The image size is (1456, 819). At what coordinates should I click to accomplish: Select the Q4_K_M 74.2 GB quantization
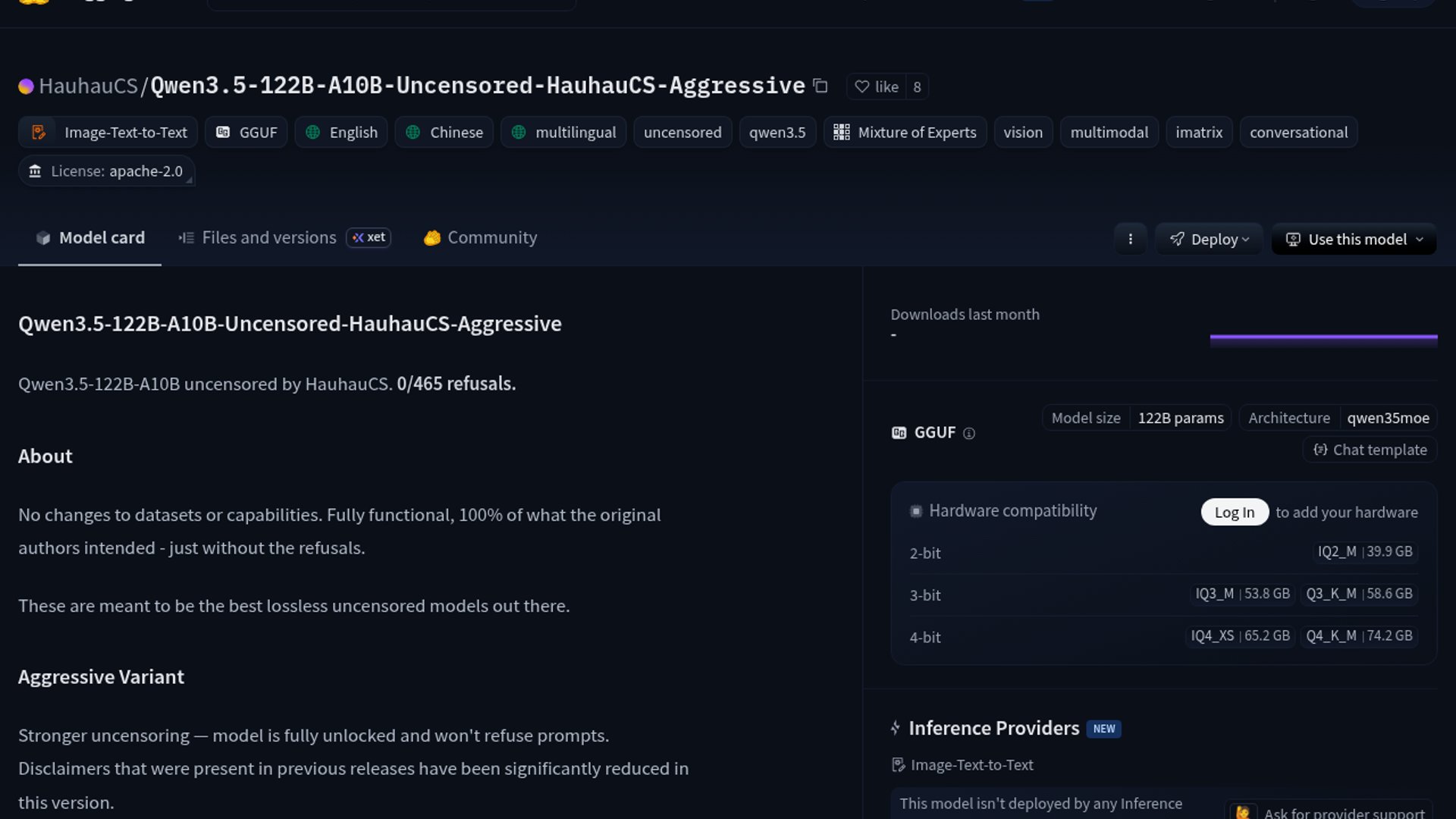(1358, 635)
